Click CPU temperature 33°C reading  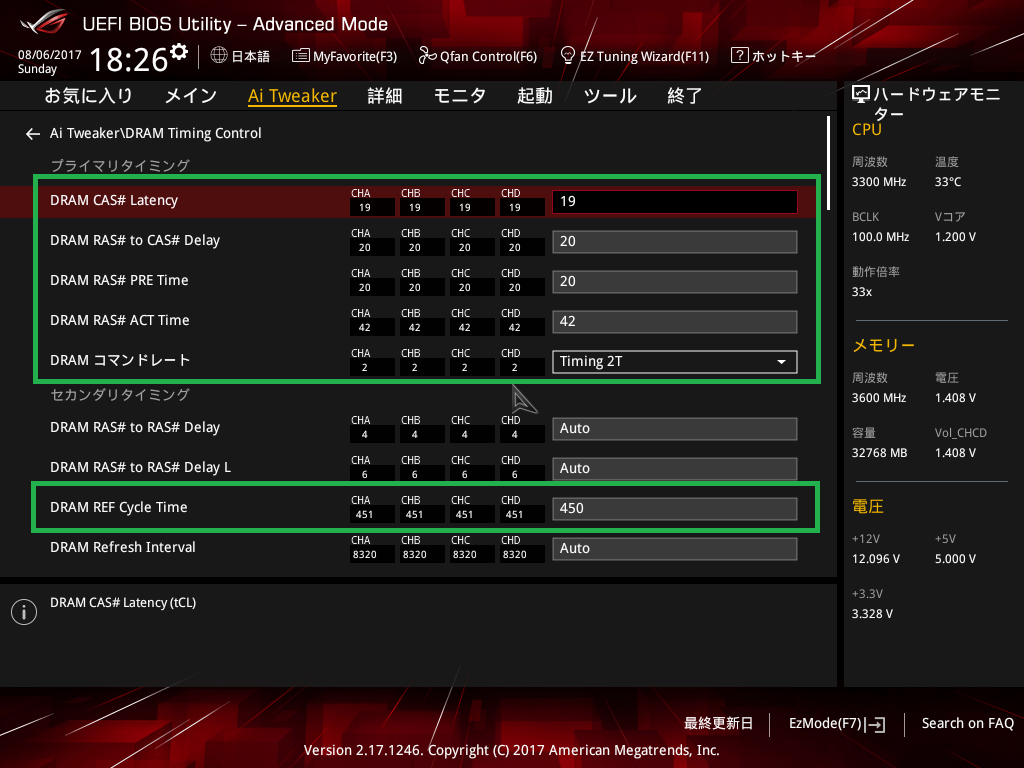coord(948,182)
